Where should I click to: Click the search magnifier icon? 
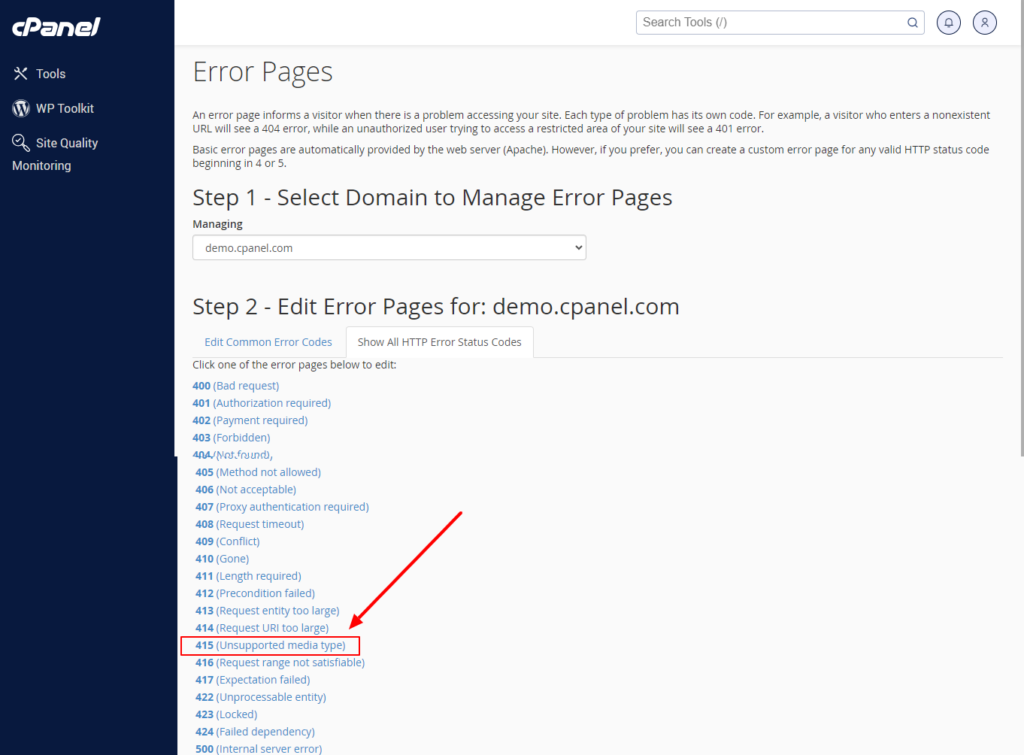coord(912,23)
